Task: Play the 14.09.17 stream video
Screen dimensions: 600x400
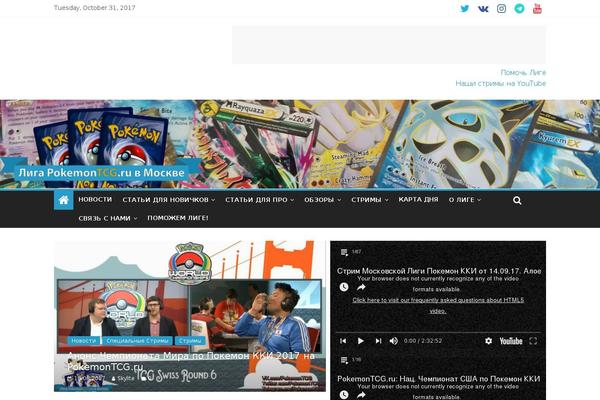Action: click(x=360, y=341)
